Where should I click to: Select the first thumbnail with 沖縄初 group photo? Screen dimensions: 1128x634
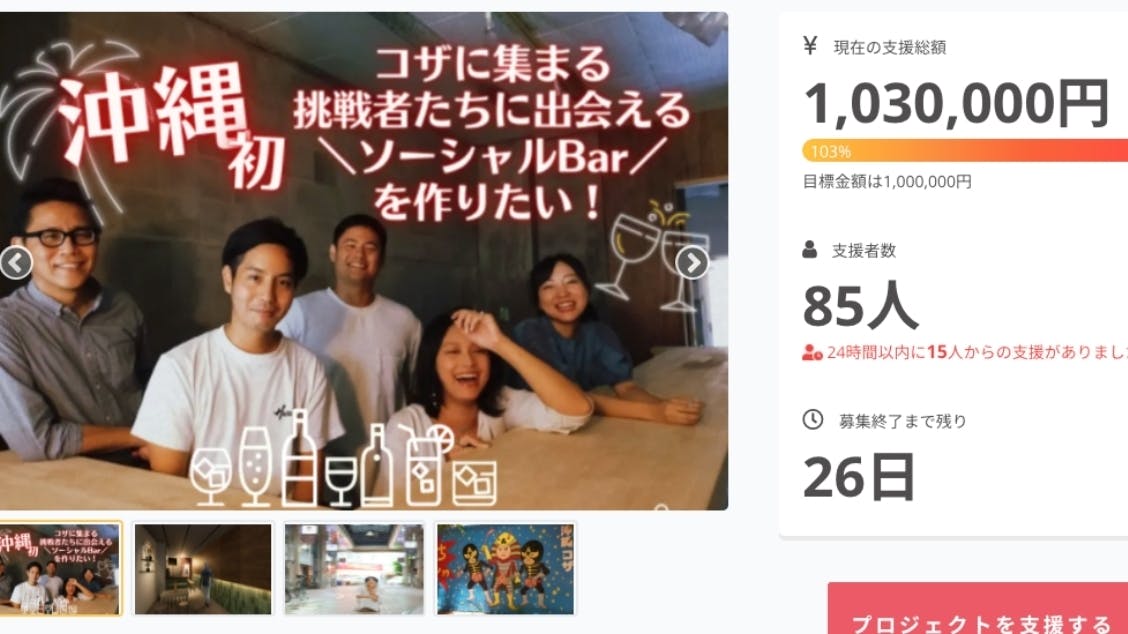(60, 569)
